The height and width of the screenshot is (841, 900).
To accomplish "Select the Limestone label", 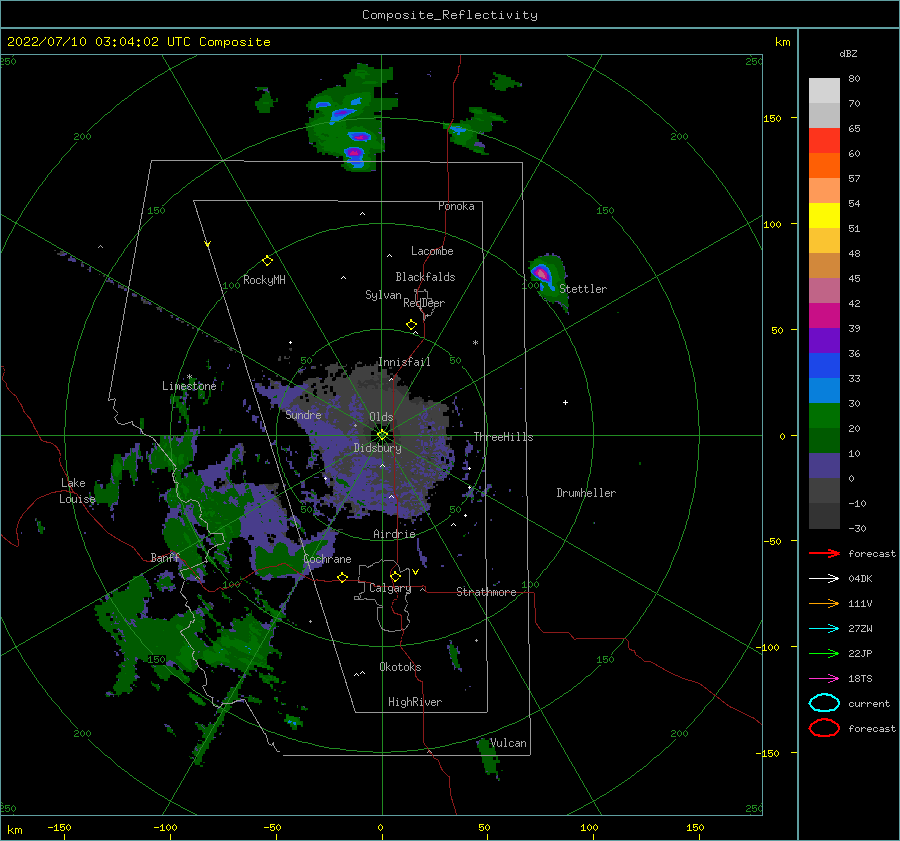I will [x=189, y=386].
